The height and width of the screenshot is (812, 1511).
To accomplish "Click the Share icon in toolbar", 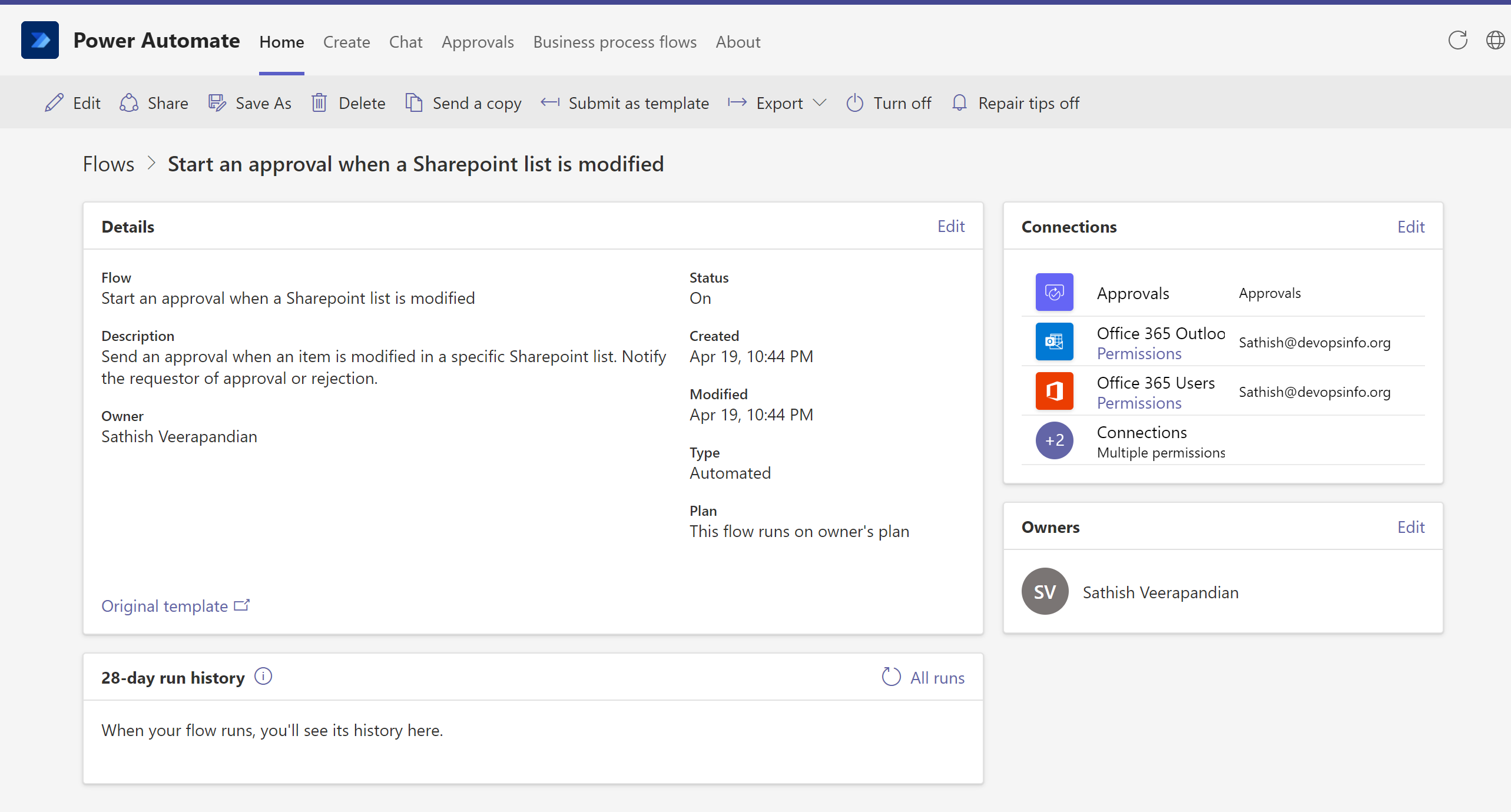I will [129, 103].
